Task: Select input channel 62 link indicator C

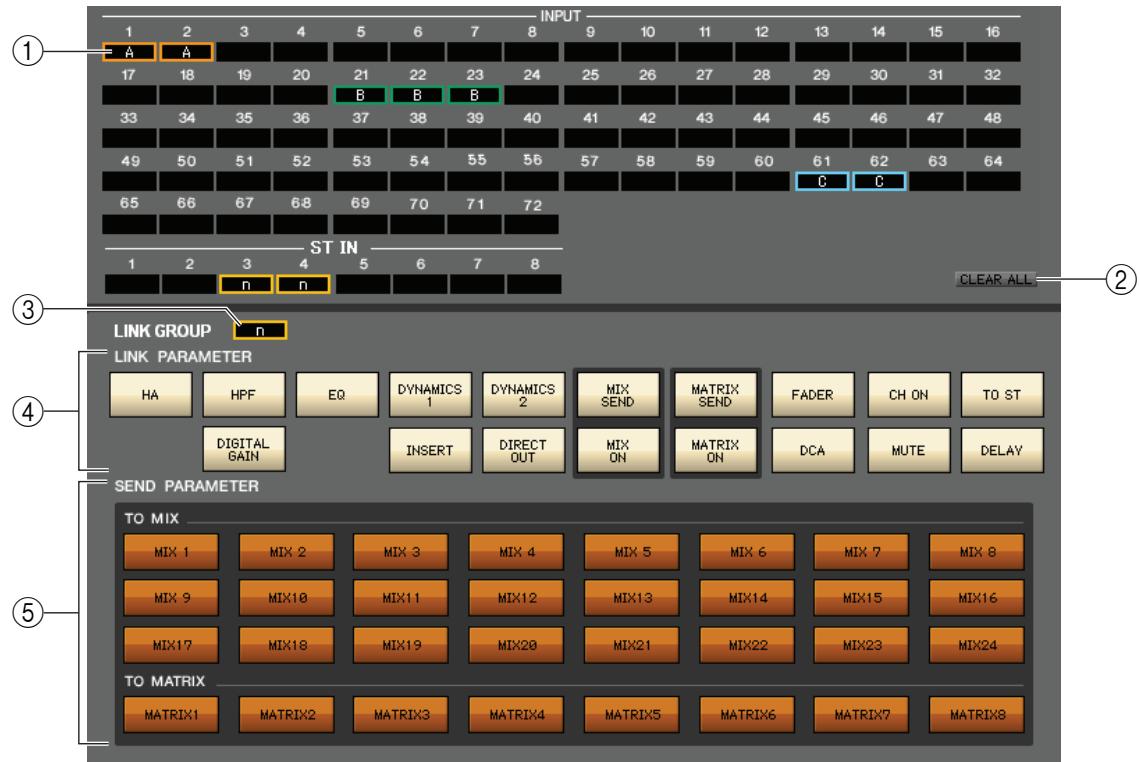Action: (x=879, y=181)
